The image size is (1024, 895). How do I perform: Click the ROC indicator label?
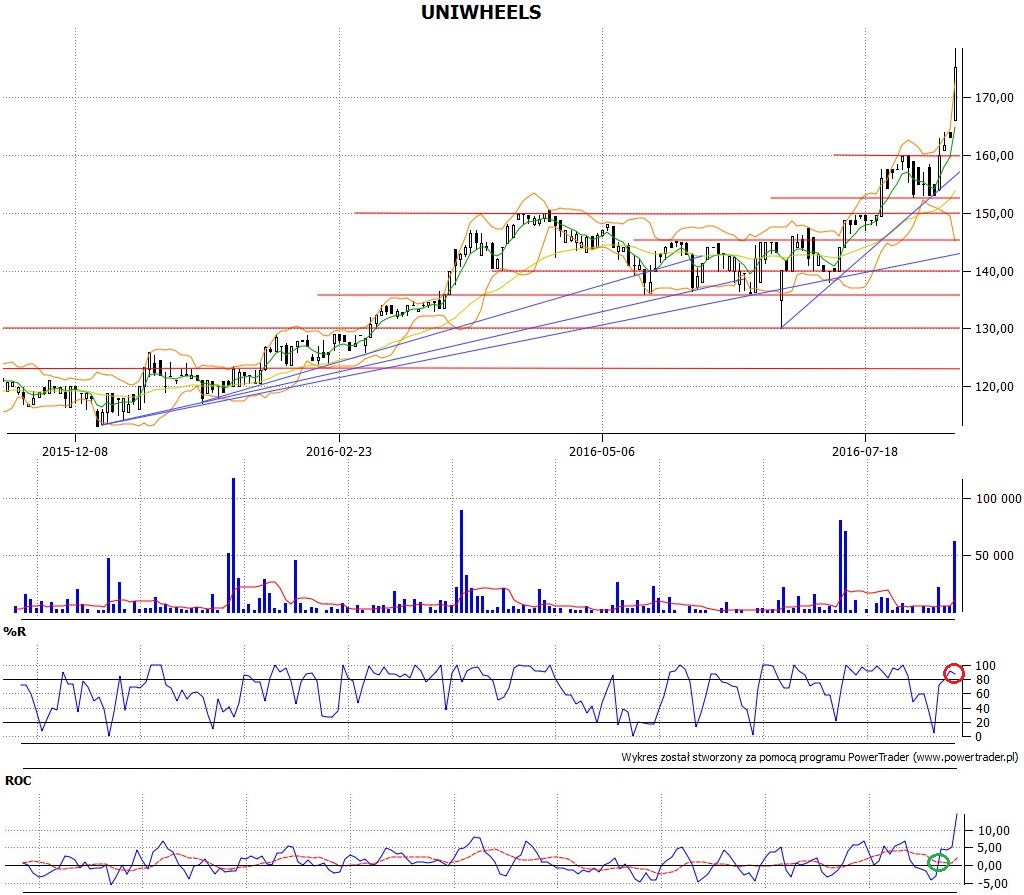pyautogui.click(x=18, y=781)
